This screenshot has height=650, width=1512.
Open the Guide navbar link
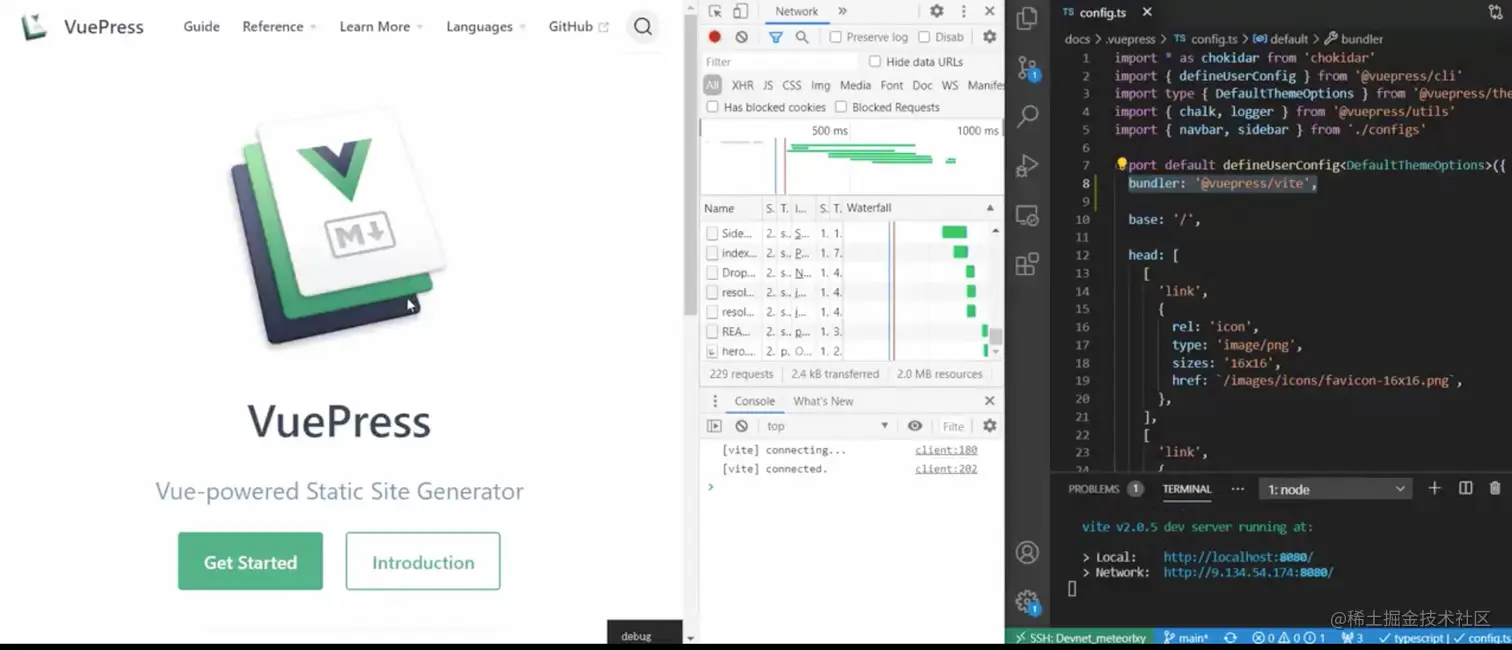201,27
